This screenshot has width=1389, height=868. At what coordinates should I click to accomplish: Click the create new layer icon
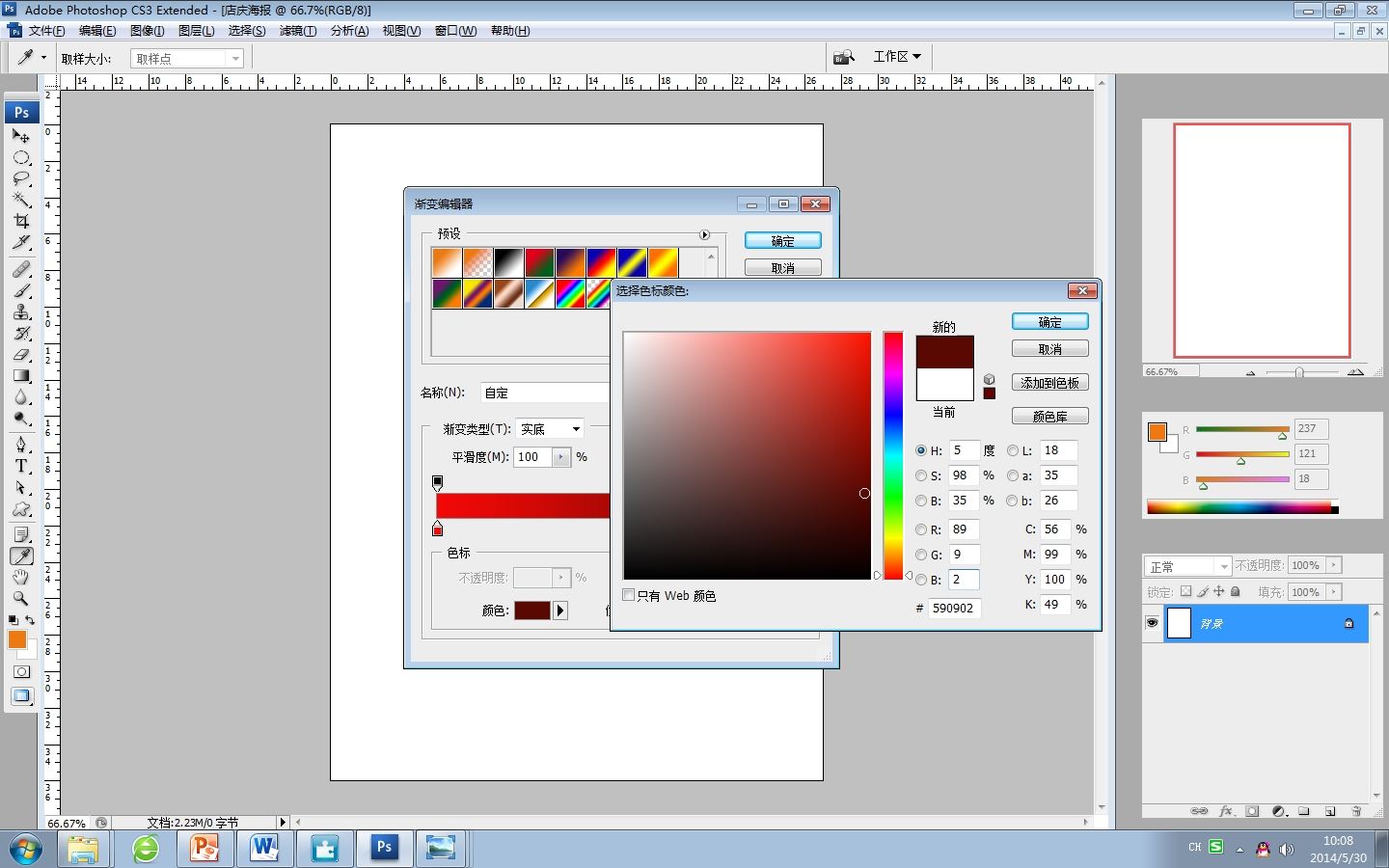pos(1330,811)
